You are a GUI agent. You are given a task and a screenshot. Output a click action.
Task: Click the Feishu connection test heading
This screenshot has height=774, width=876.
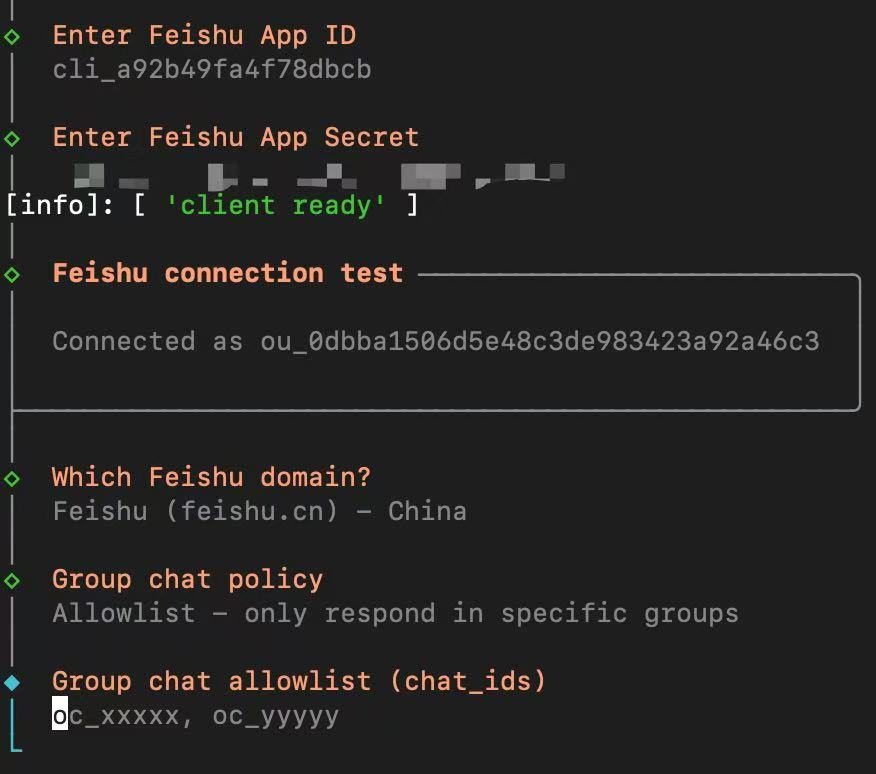[x=228, y=274]
